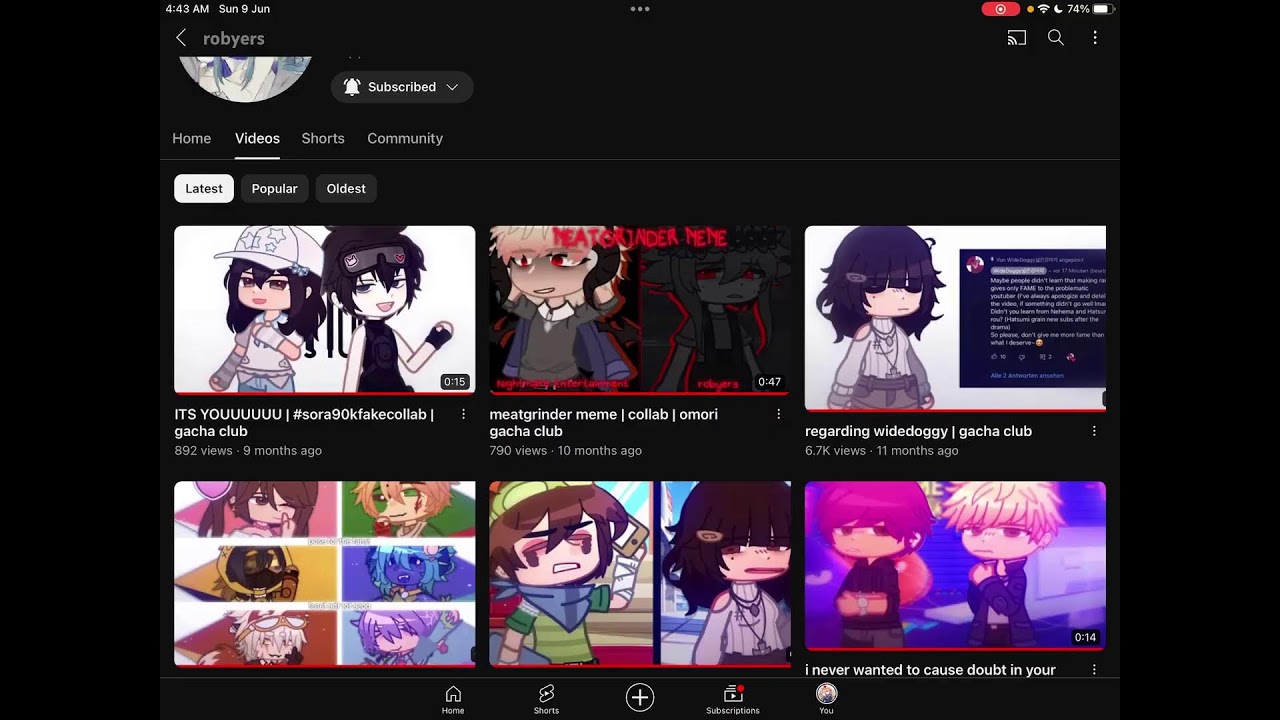The image size is (1280, 720).
Task: Sort videos by Popular
Action: (275, 188)
